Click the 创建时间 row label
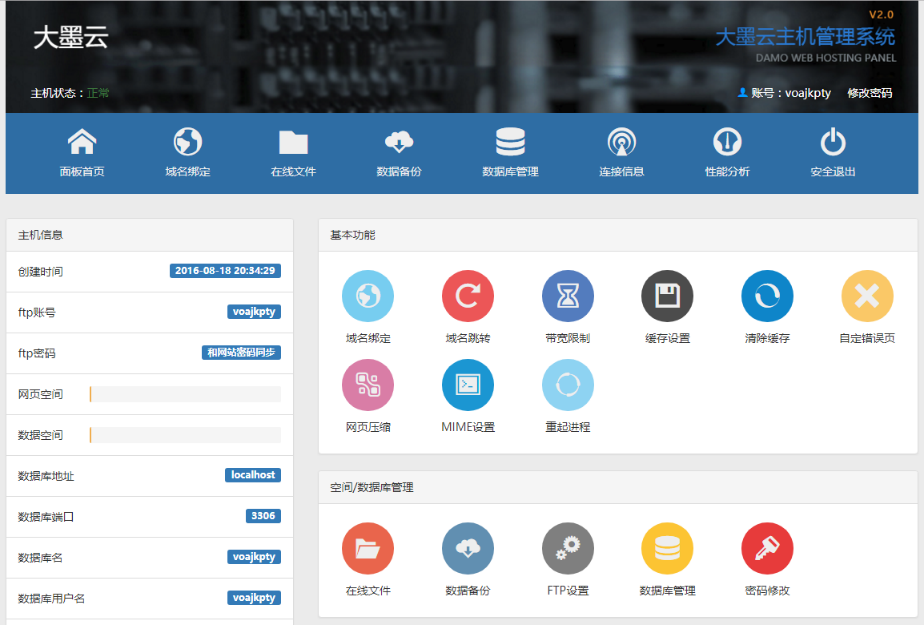Screen dimensions: 924x625 (40, 272)
